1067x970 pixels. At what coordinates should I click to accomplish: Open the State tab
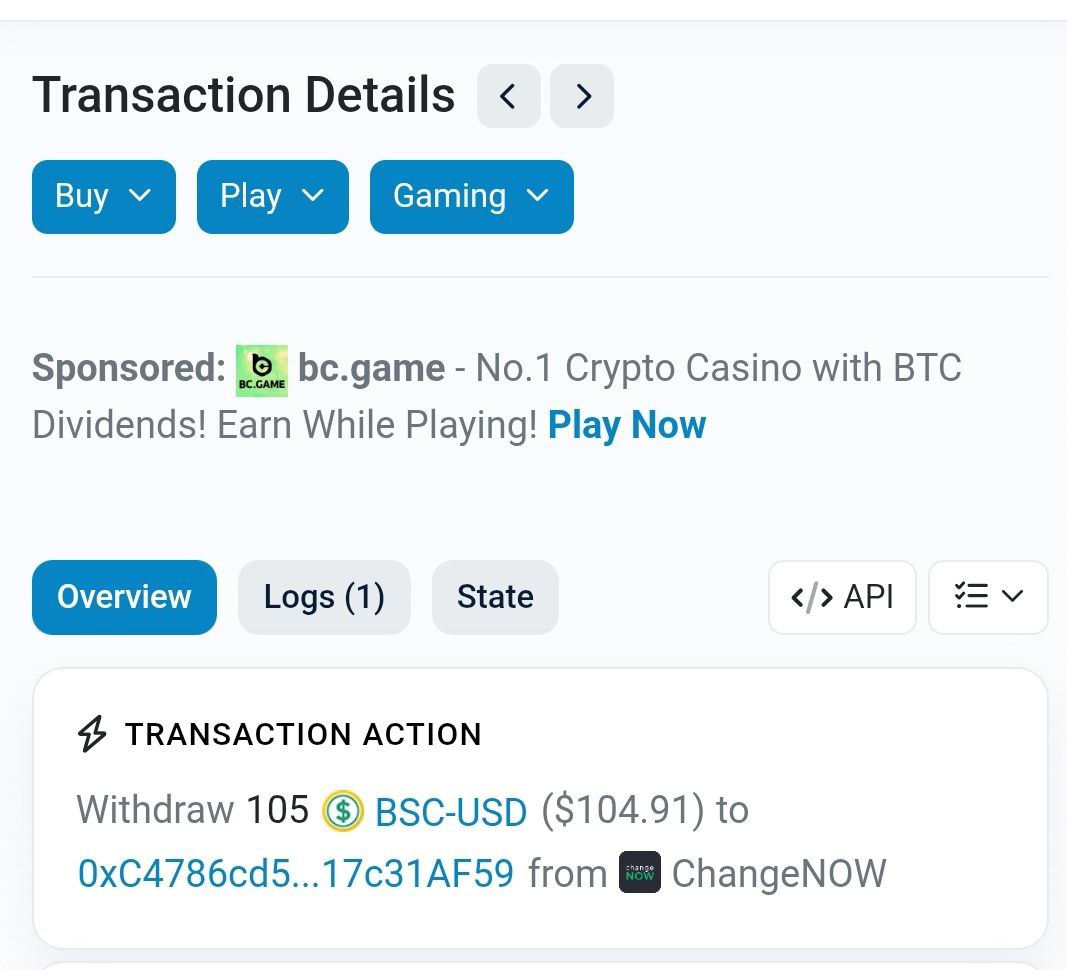495,597
